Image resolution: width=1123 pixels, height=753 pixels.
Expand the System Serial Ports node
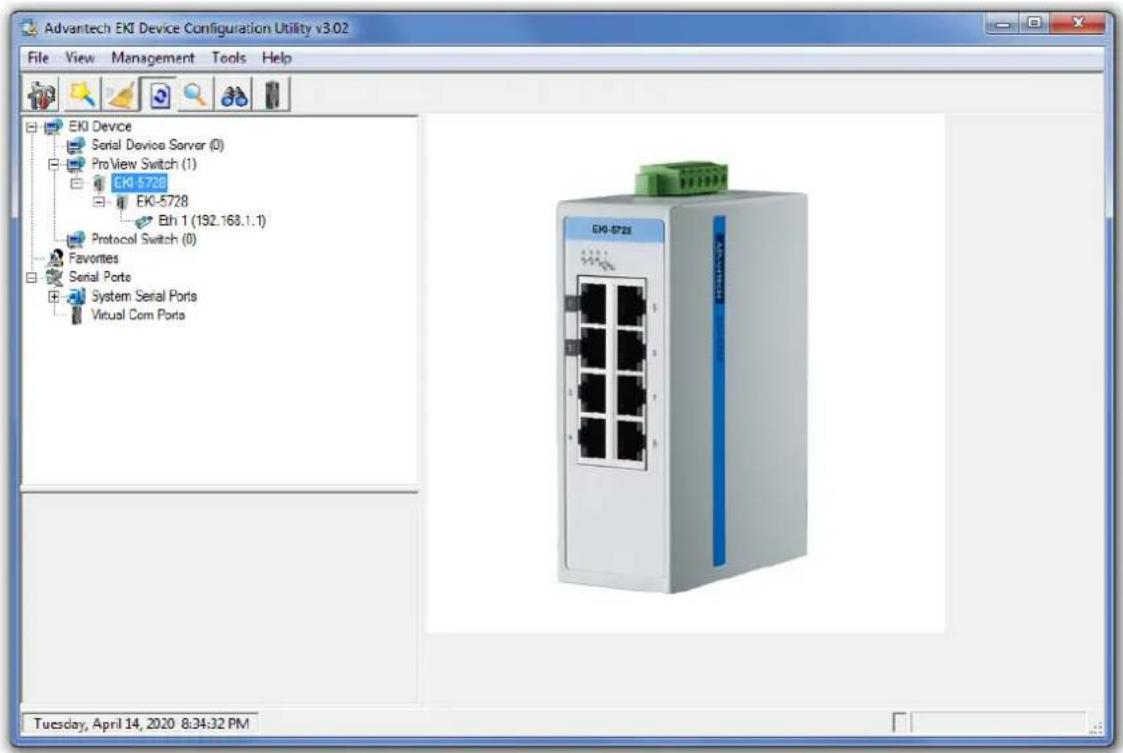(54, 296)
